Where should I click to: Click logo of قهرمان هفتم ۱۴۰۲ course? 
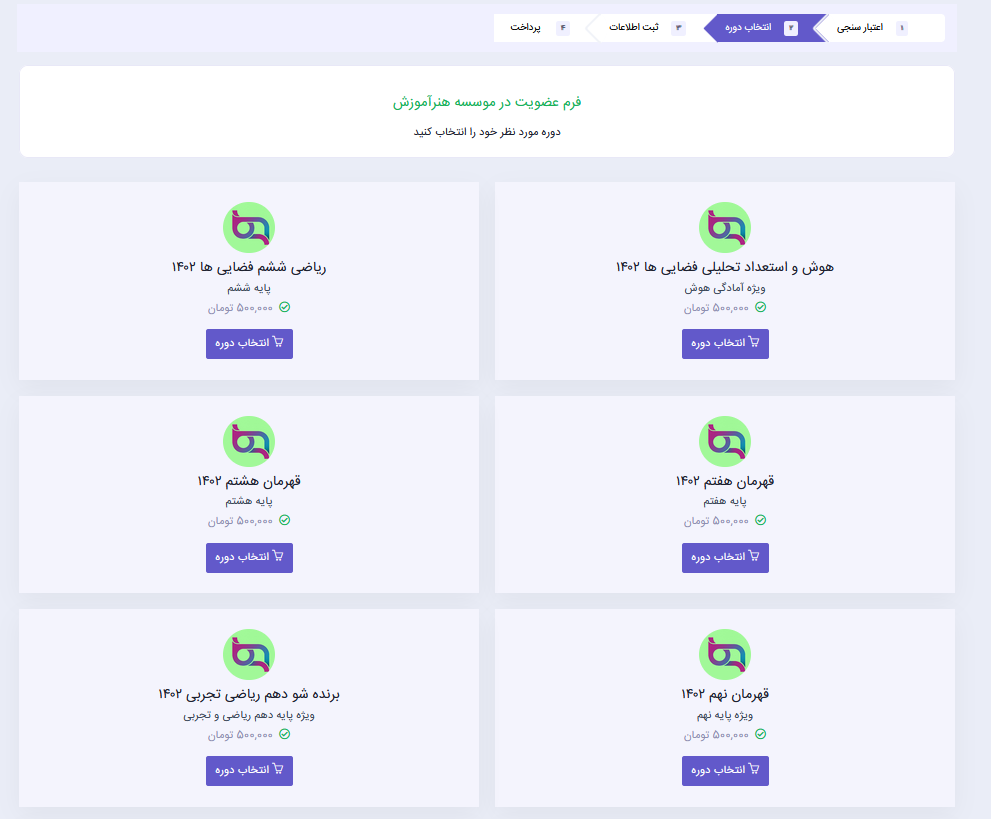[x=725, y=441]
